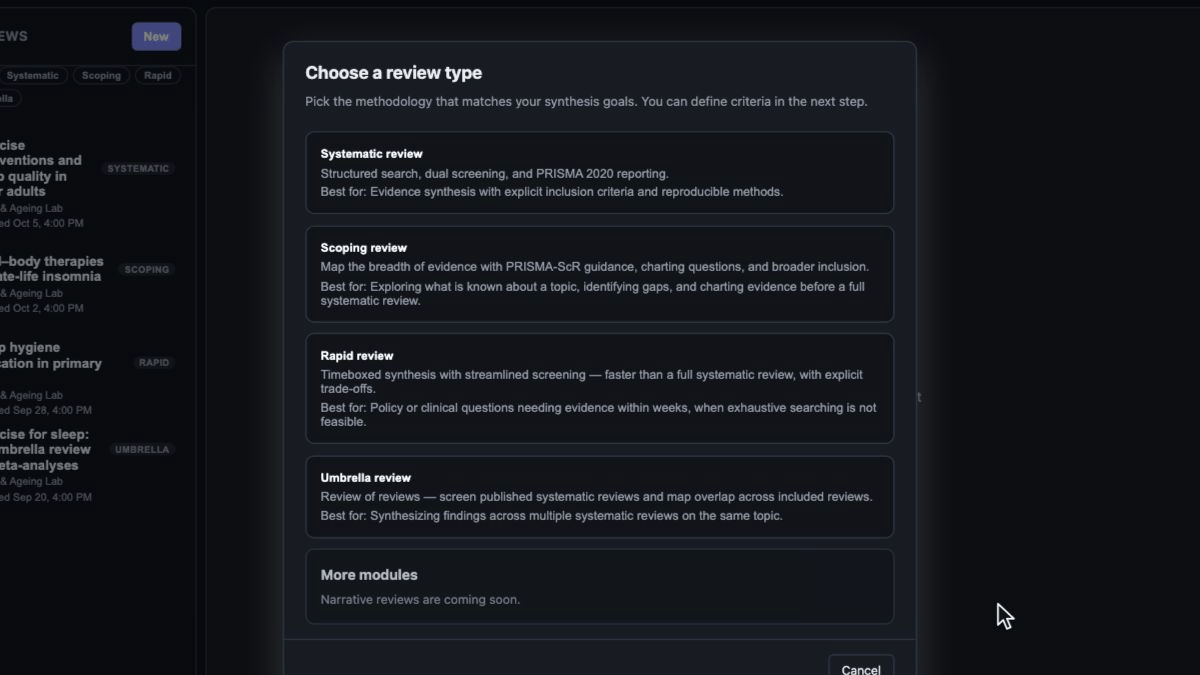The width and height of the screenshot is (1200, 675).
Task: Click the New review button
Action: (x=156, y=37)
